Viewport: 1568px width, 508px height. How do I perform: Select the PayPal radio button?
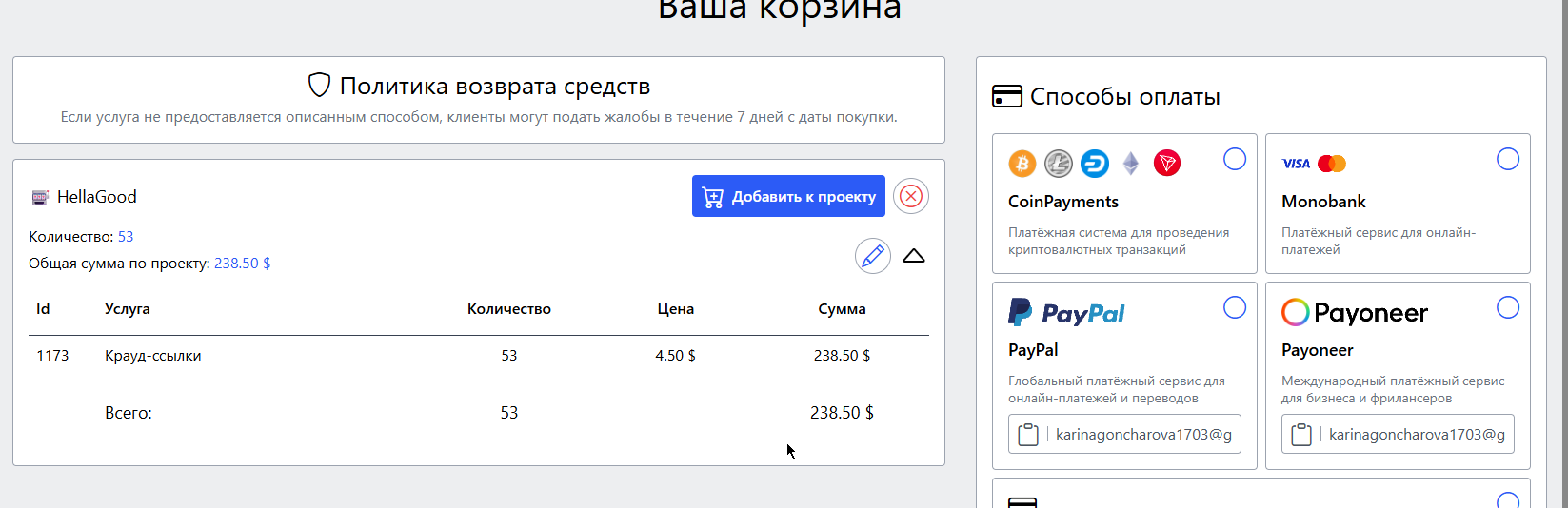pyautogui.click(x=1235, y=307)
